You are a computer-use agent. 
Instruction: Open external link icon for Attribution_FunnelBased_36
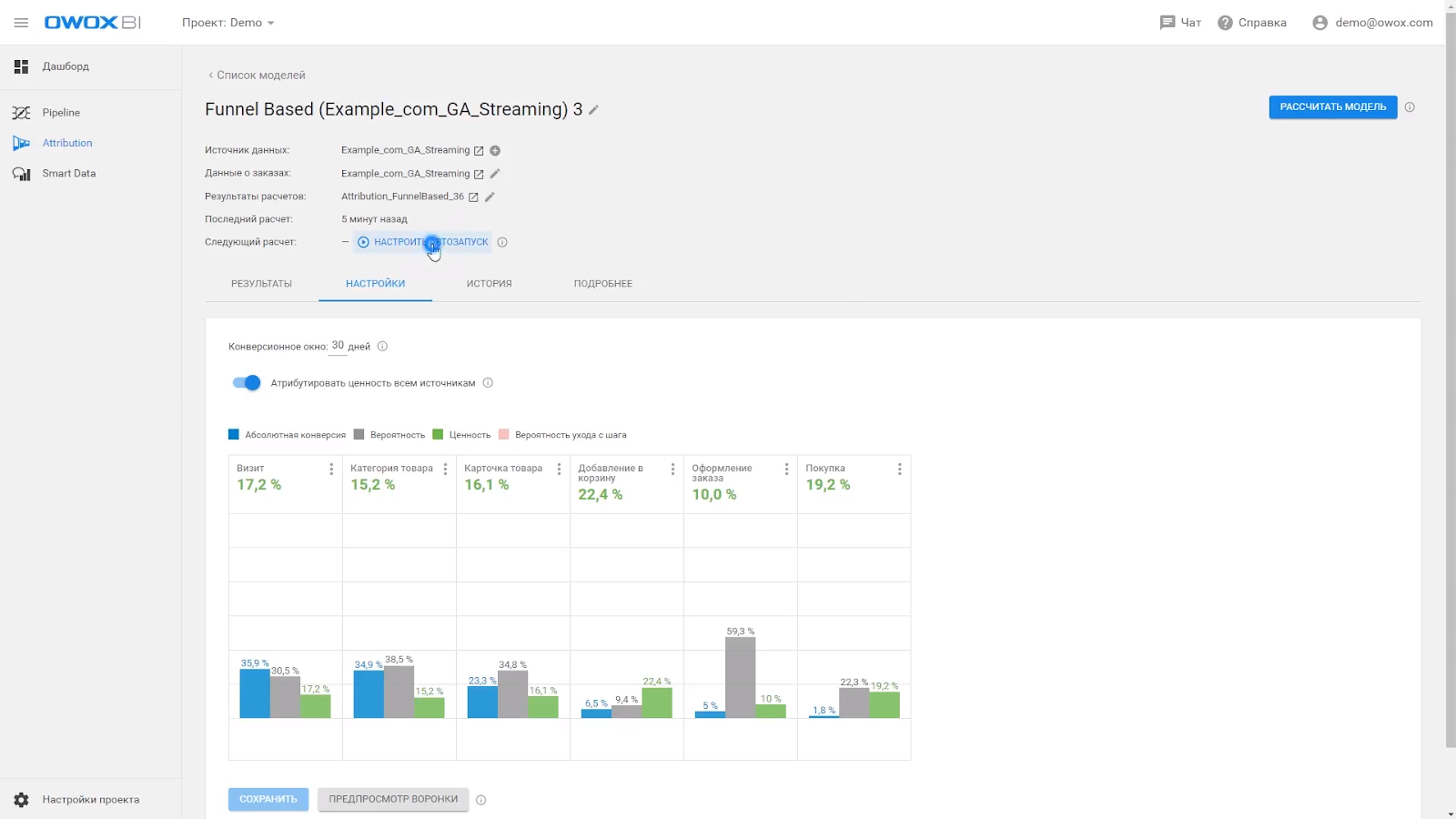473,197
